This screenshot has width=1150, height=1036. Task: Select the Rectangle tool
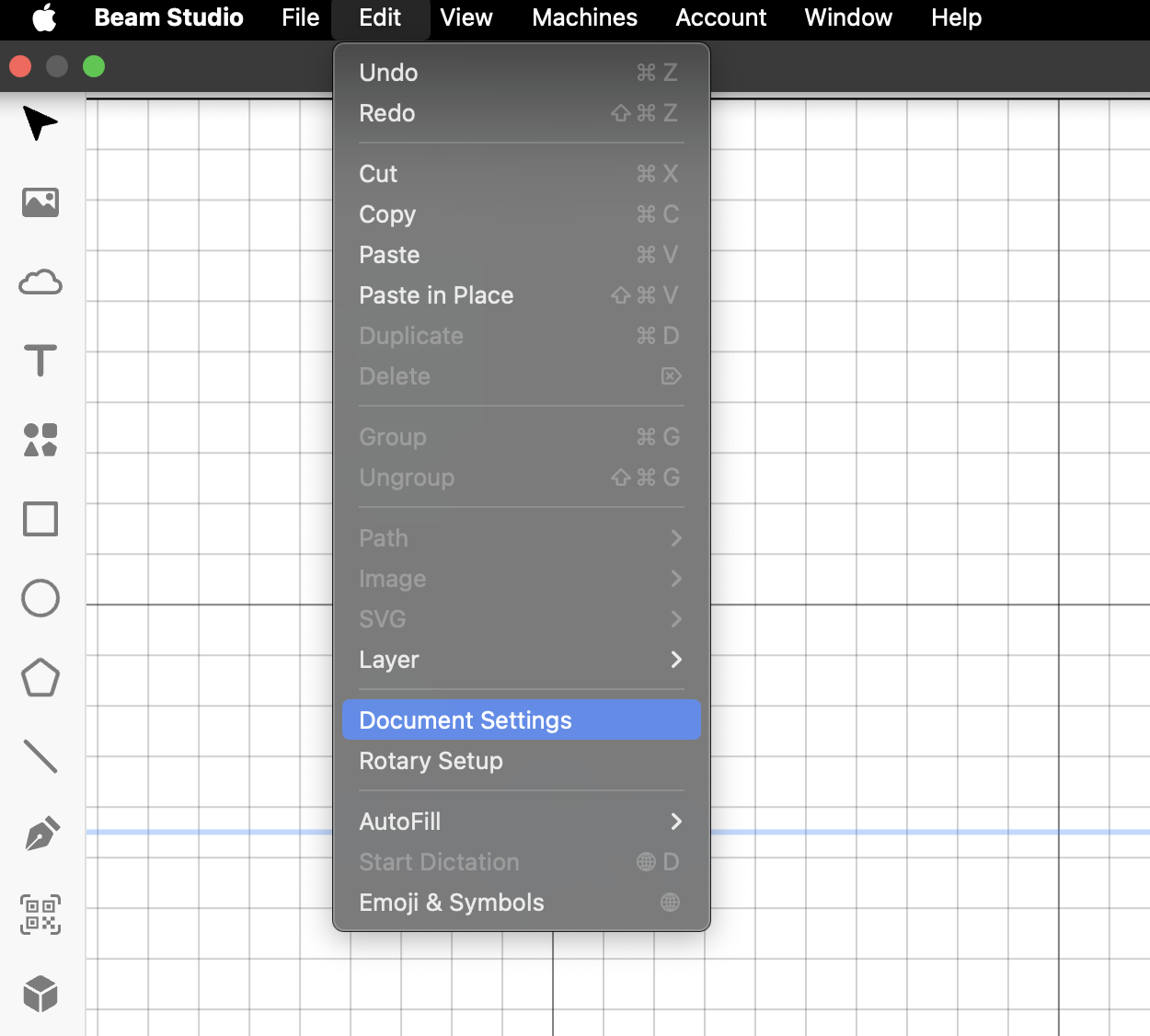(x=40, y=519)
